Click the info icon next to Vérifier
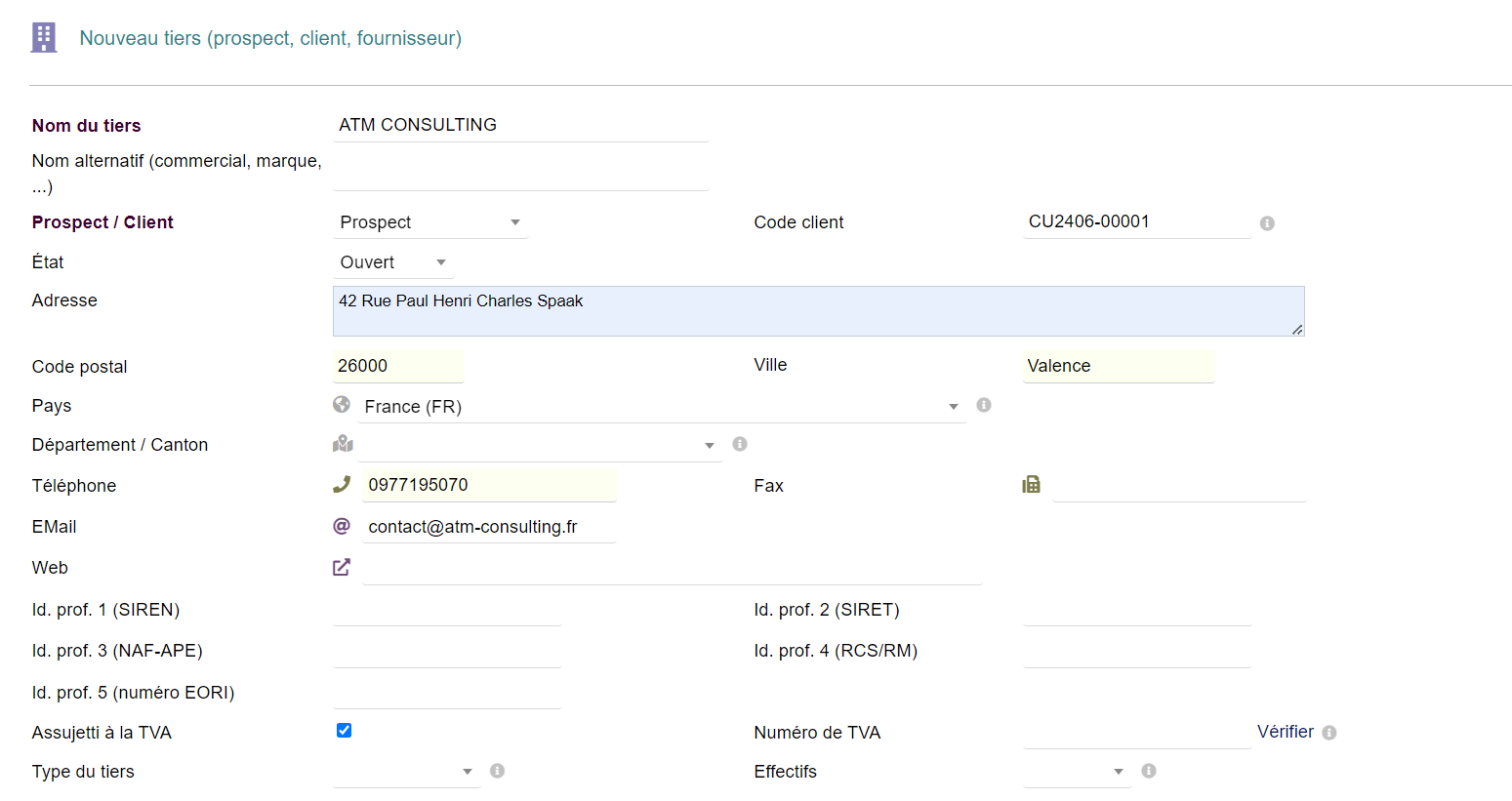 (x=1329, y=733)
